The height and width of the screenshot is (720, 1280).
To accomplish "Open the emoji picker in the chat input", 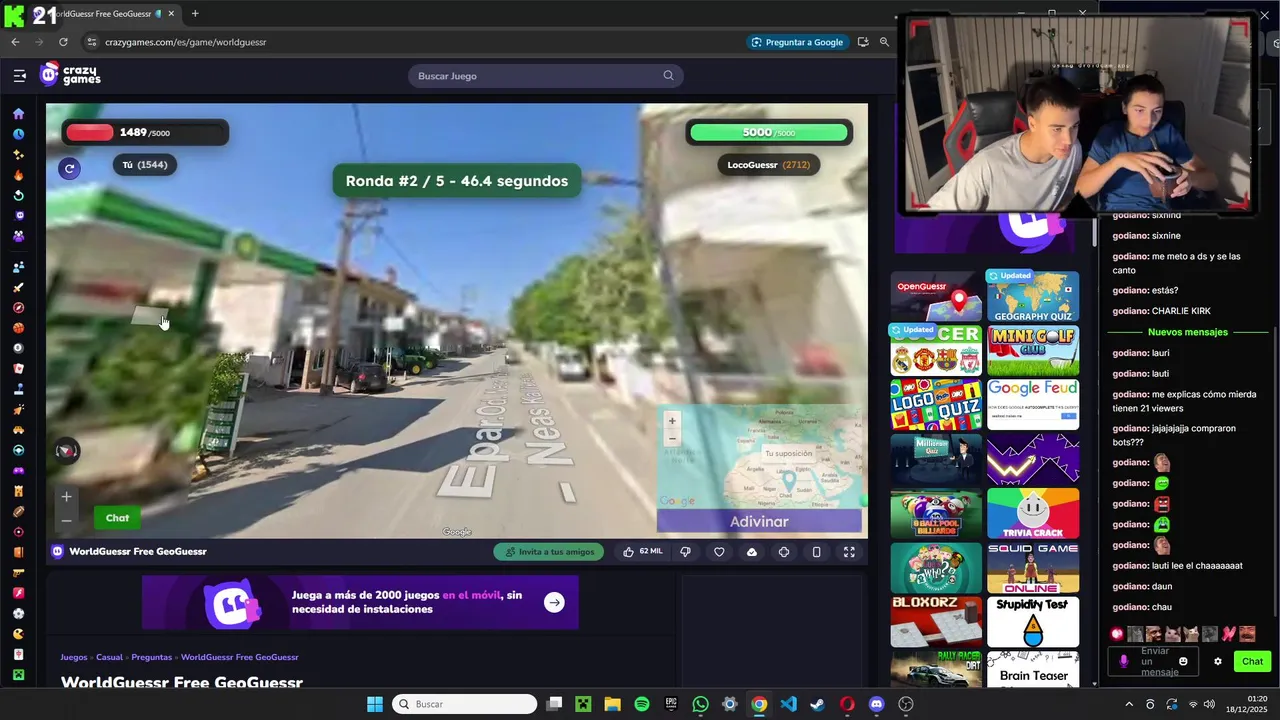I will click(x=1183, y=661).
